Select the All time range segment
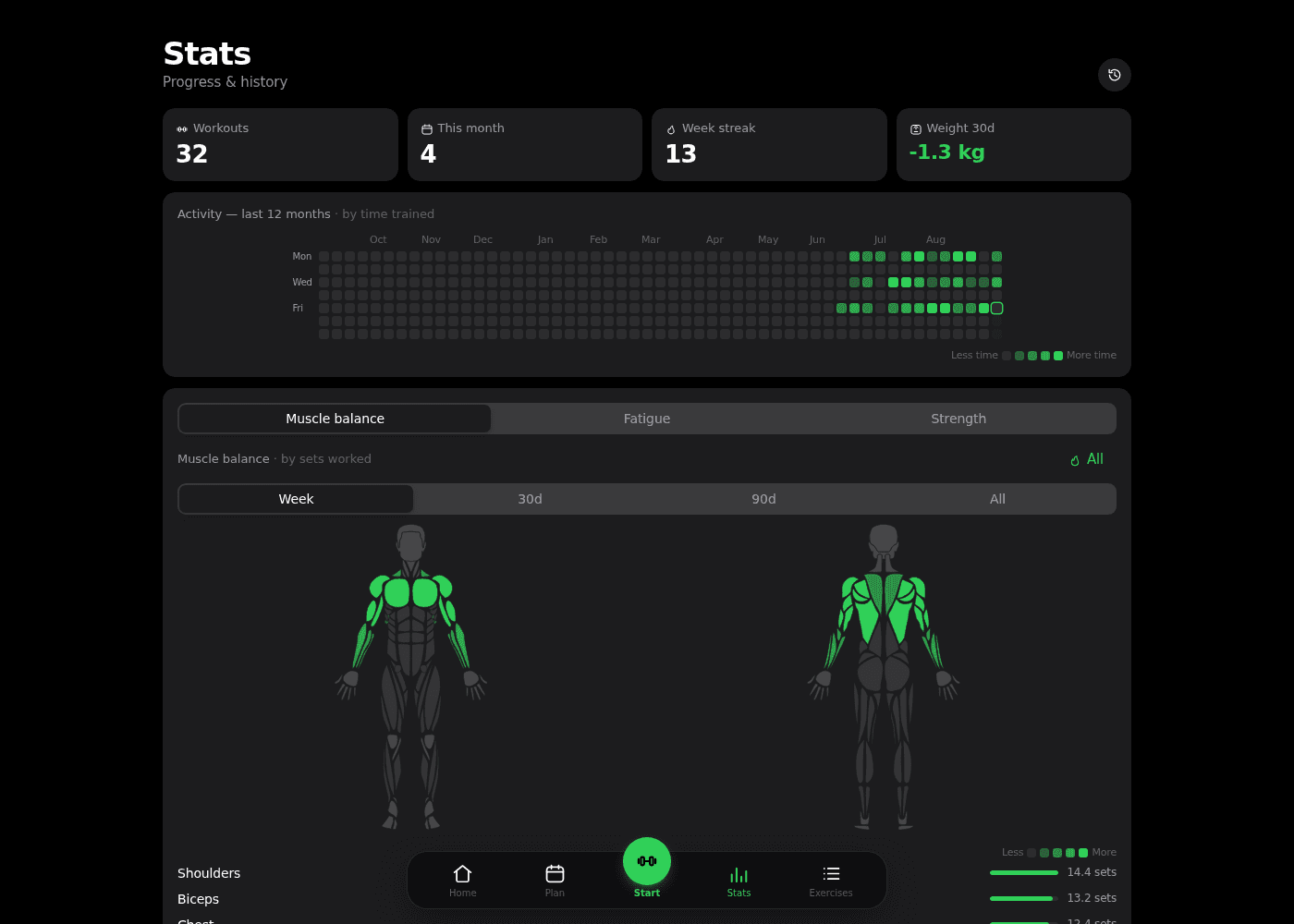 click(x=997, y=499)
